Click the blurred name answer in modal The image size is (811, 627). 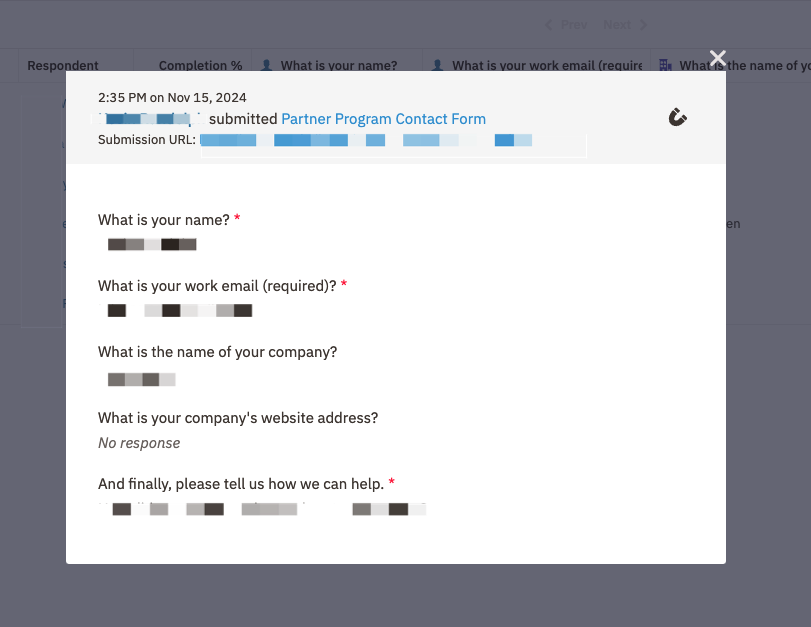(152, 244)
